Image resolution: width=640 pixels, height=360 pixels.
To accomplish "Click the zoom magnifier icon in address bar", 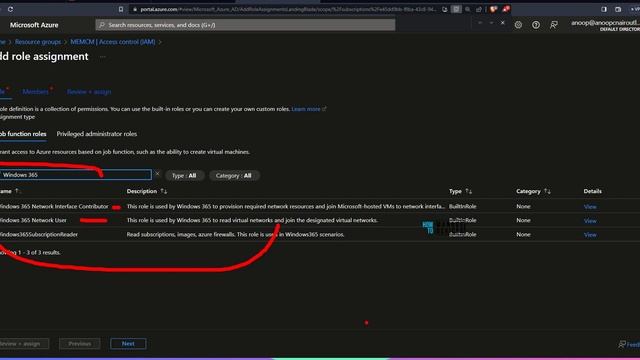I will (x=468, y=9).
